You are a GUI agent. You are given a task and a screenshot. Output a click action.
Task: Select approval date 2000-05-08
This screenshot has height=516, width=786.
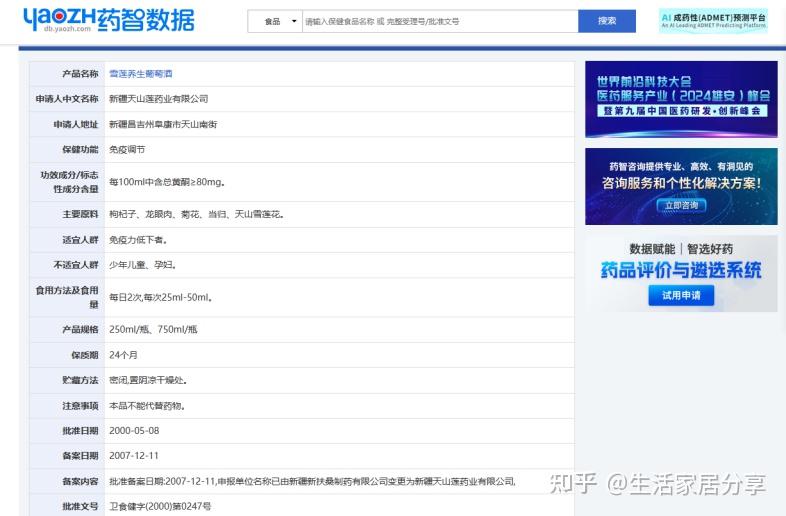(134, 431)
